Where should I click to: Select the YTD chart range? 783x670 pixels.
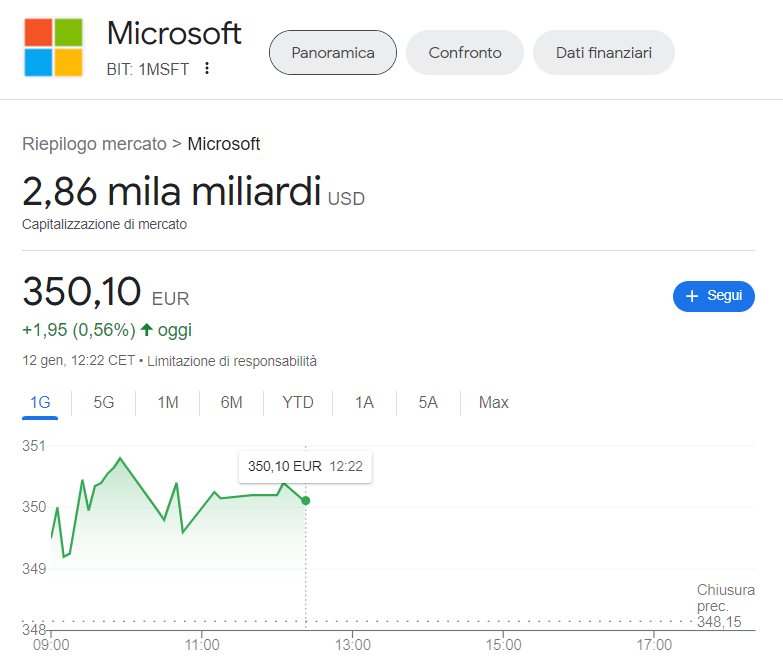298,403
